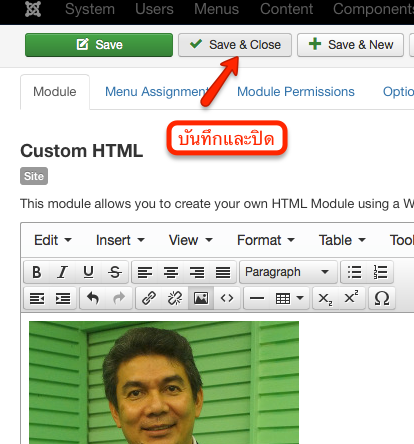Image resolution: width=414 pixels, height=444 pixels.
Task: Select the Module tab
Action: (55, 92)
